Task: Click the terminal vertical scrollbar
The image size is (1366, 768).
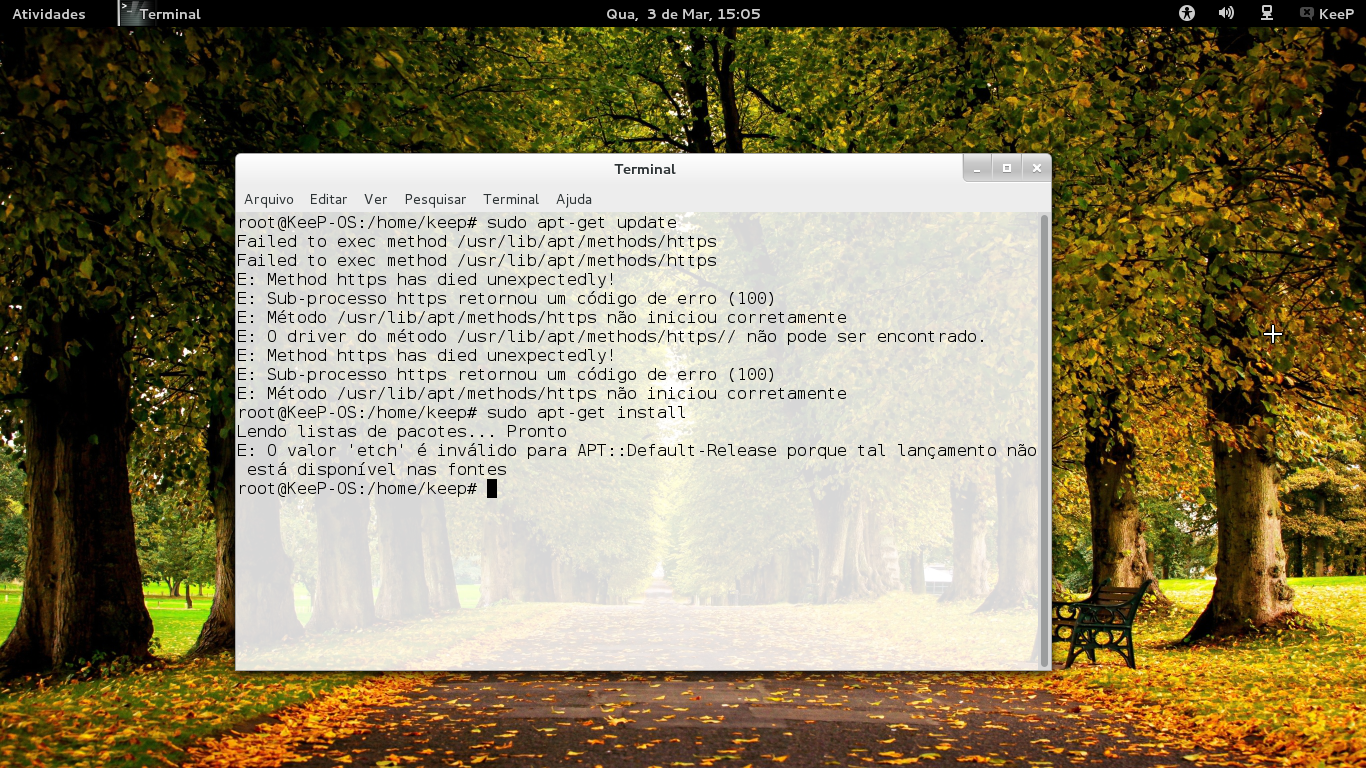Action: [1045, 440]
